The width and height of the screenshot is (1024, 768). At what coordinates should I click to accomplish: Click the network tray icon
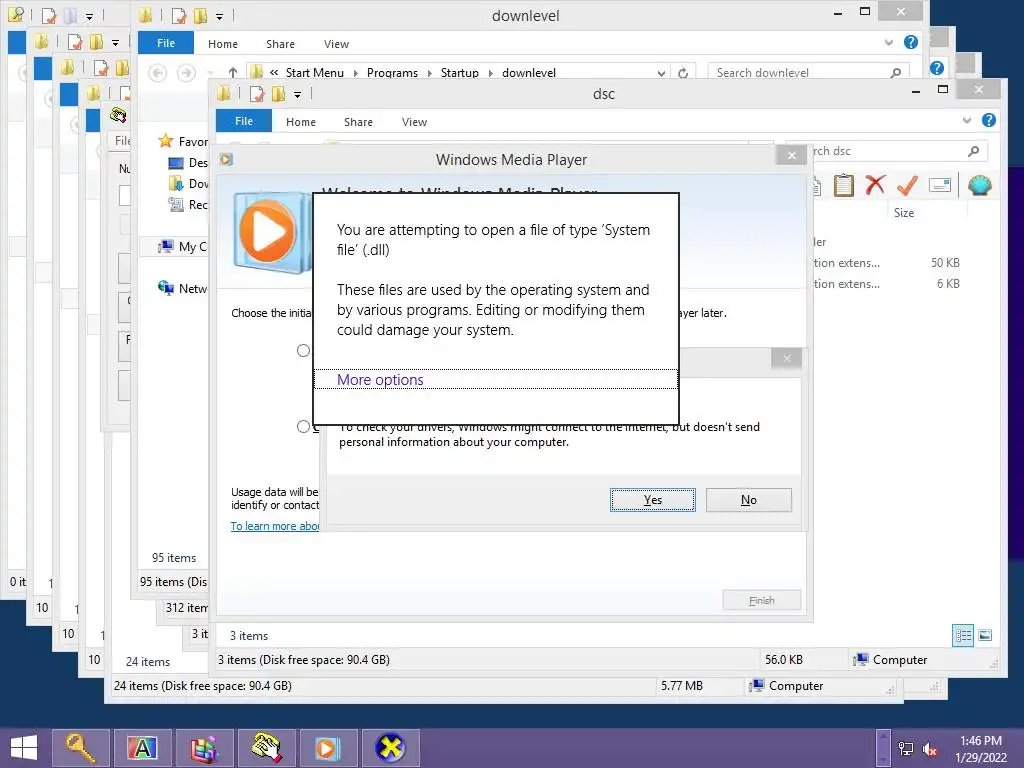pyautogui.click(x=906, y=749)
